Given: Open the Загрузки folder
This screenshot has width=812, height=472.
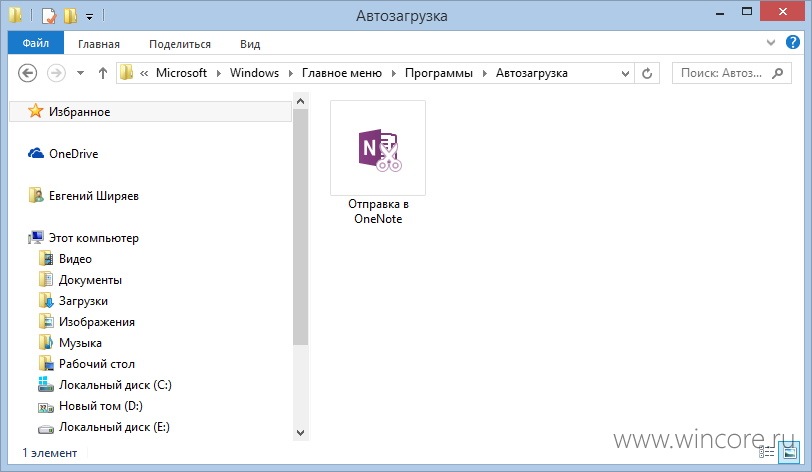Looking at the screenshot, I should [83, 301].
